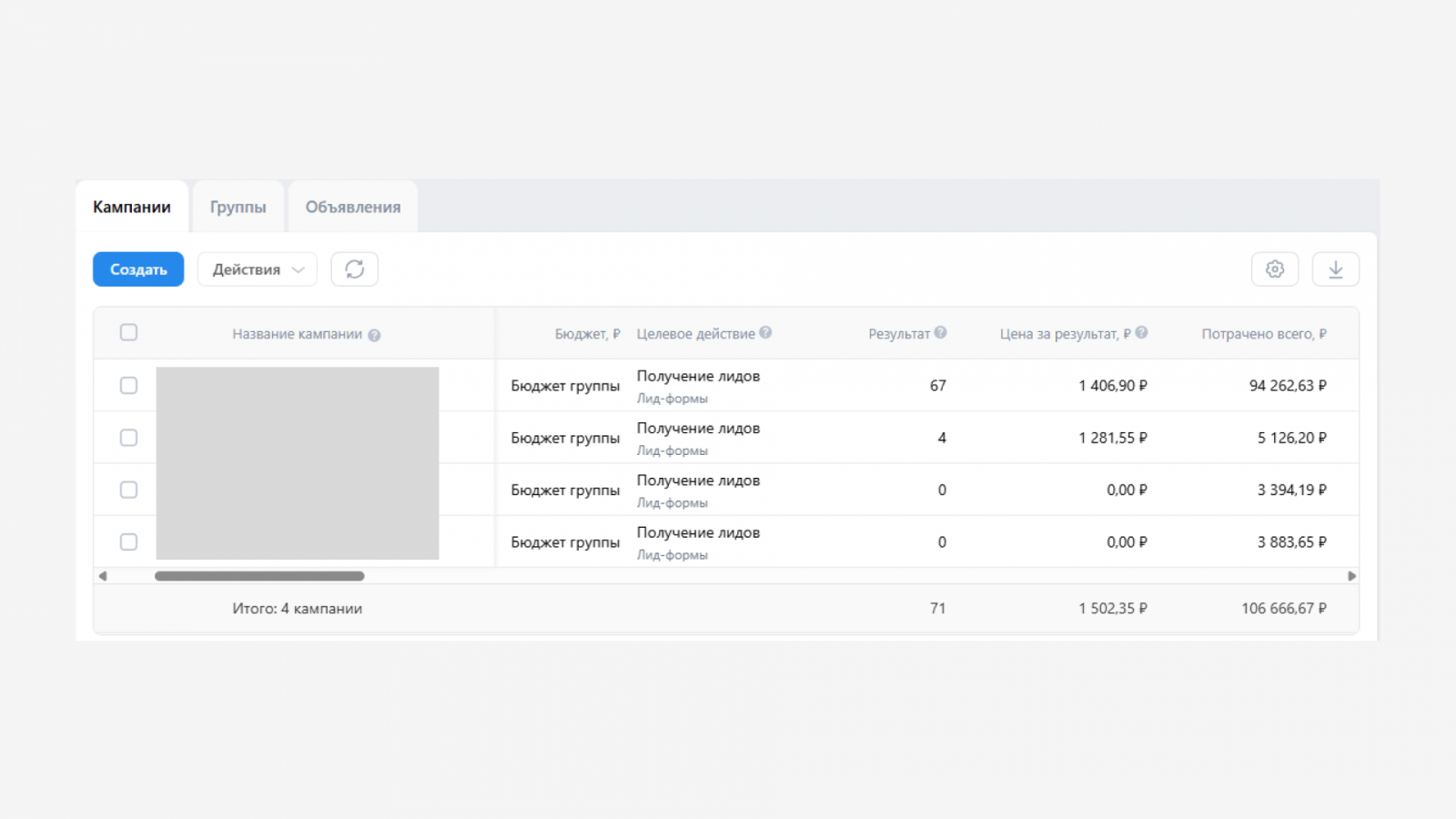Check the campaign with 67 results
The image size is (1456, 819).
(129, 386)
